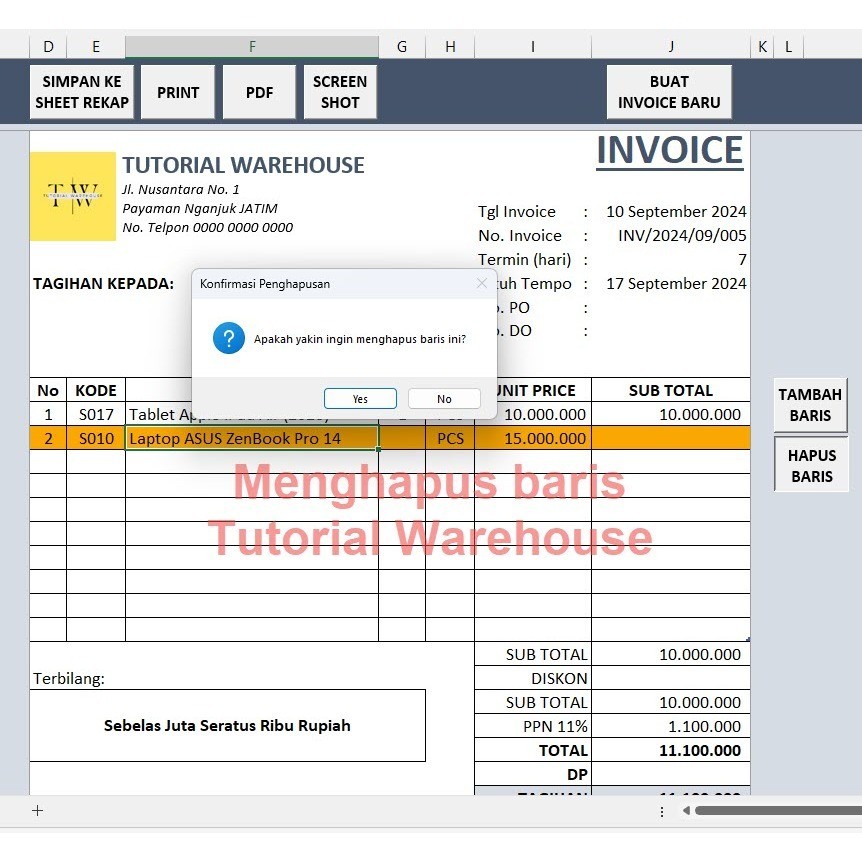Select the 'TUTORIAL WAREHOUSE' company title
The height and width of the screenshot is (862, 862).
point(243,165)
